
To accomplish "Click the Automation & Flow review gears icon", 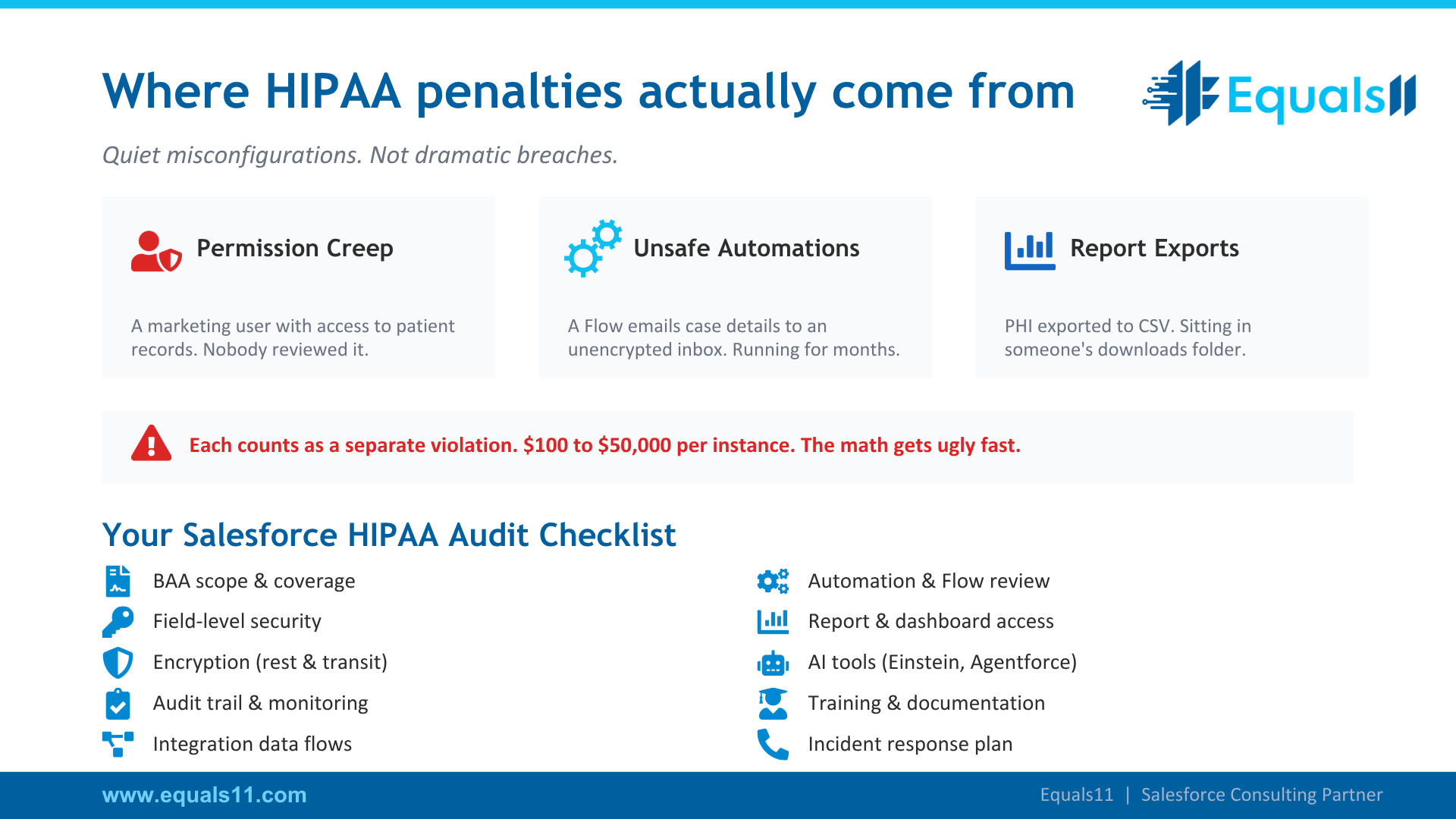I will click(x=773, y=581).
